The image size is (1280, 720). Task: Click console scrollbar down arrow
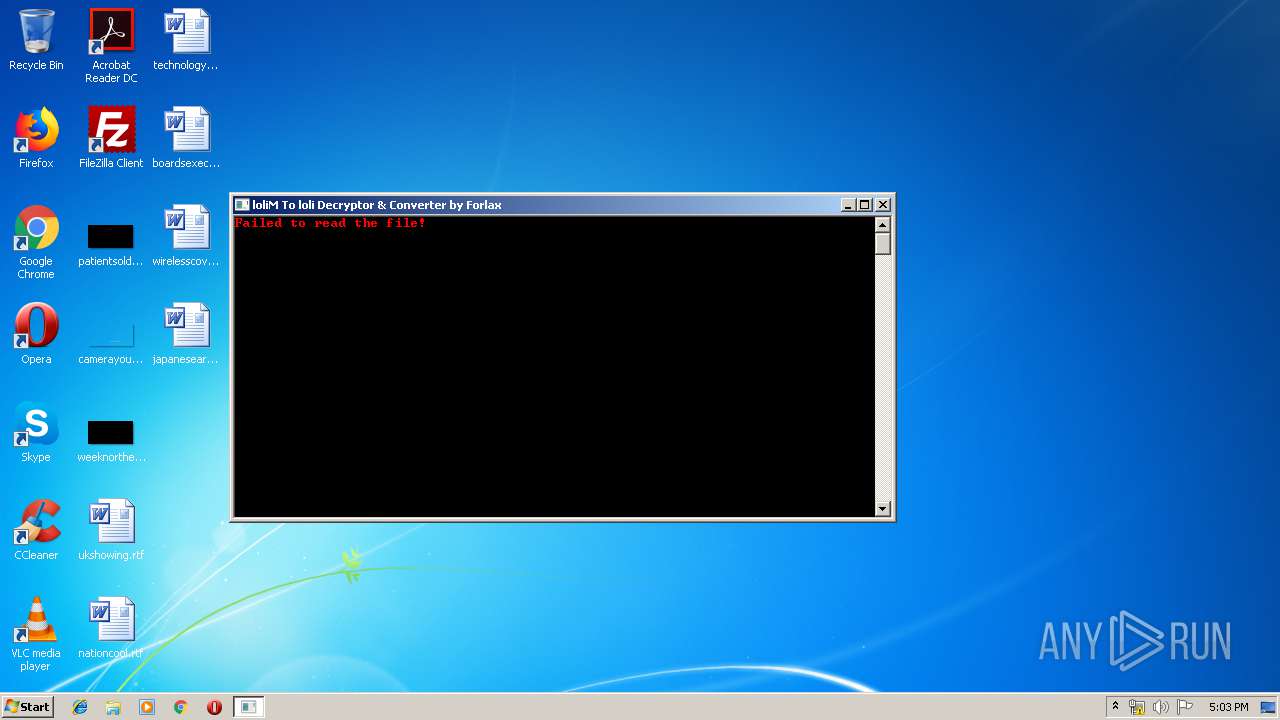pos(883,508)
